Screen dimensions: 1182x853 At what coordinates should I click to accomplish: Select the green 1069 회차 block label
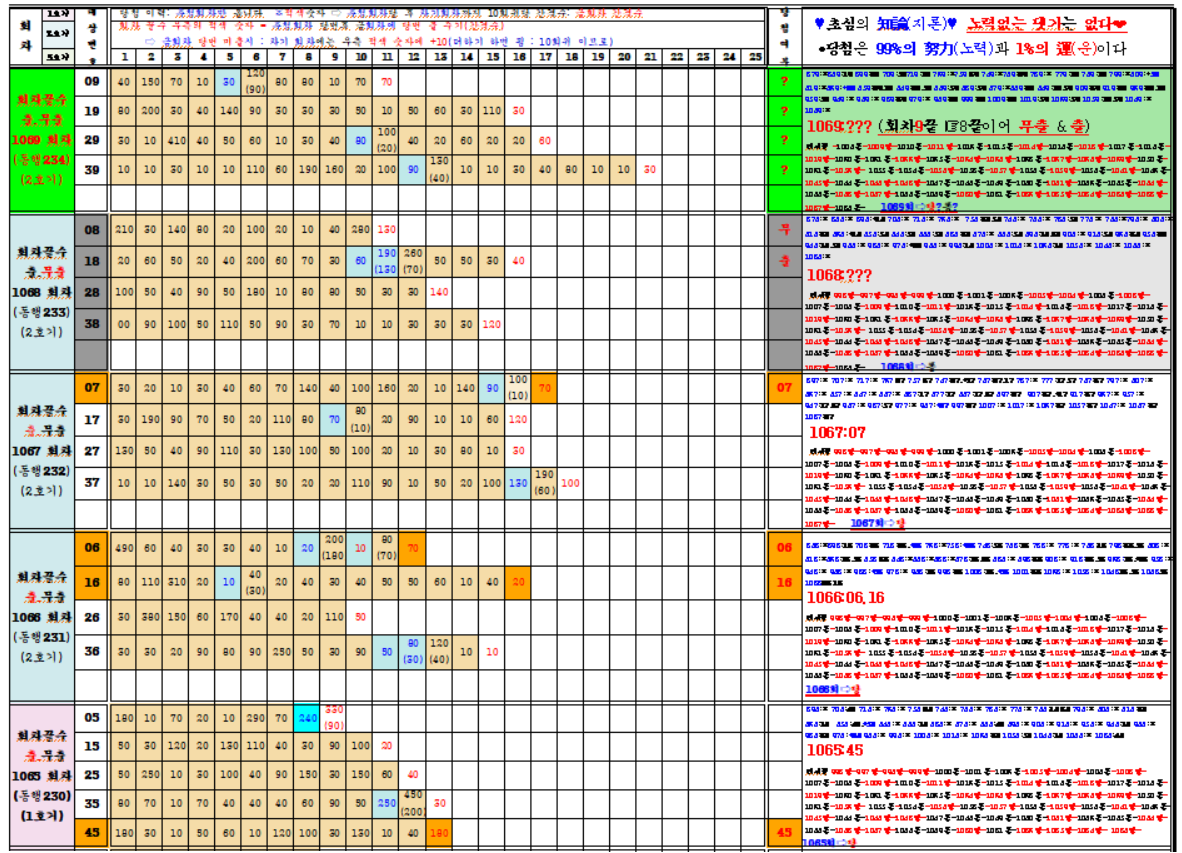tap(41, 138)
